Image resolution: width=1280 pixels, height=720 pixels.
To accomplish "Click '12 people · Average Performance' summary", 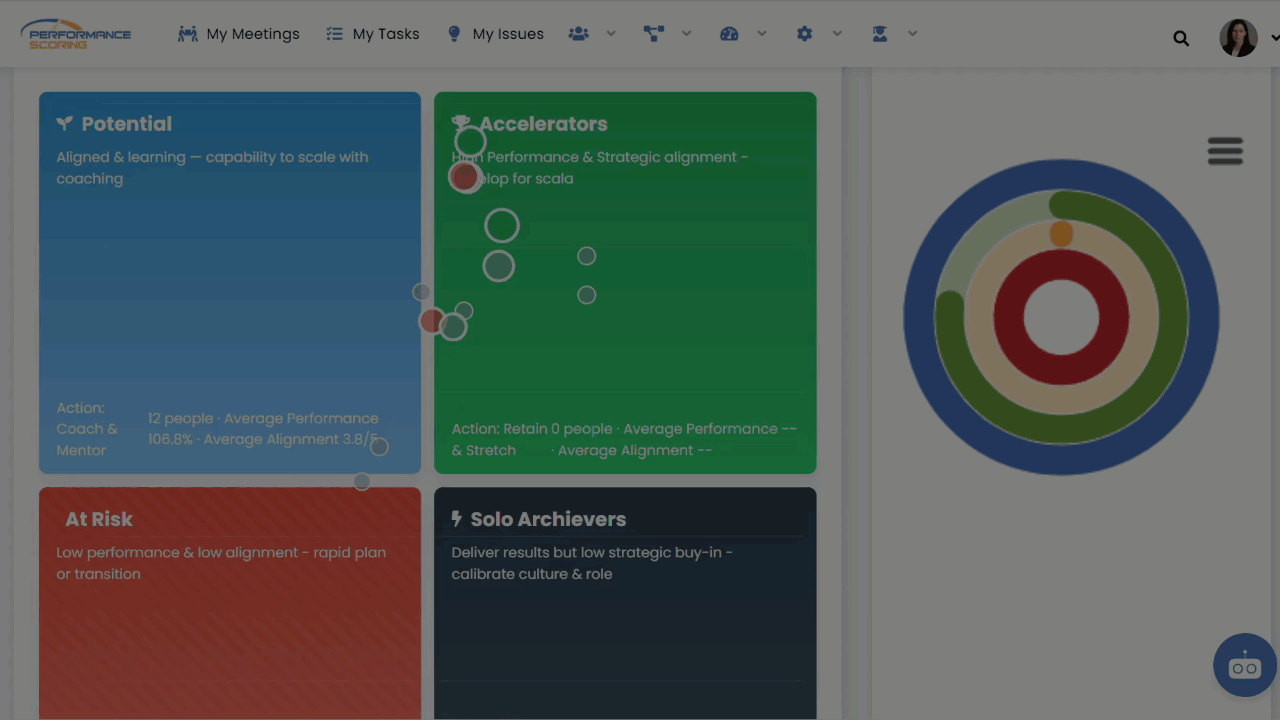I will coord(264,429).
